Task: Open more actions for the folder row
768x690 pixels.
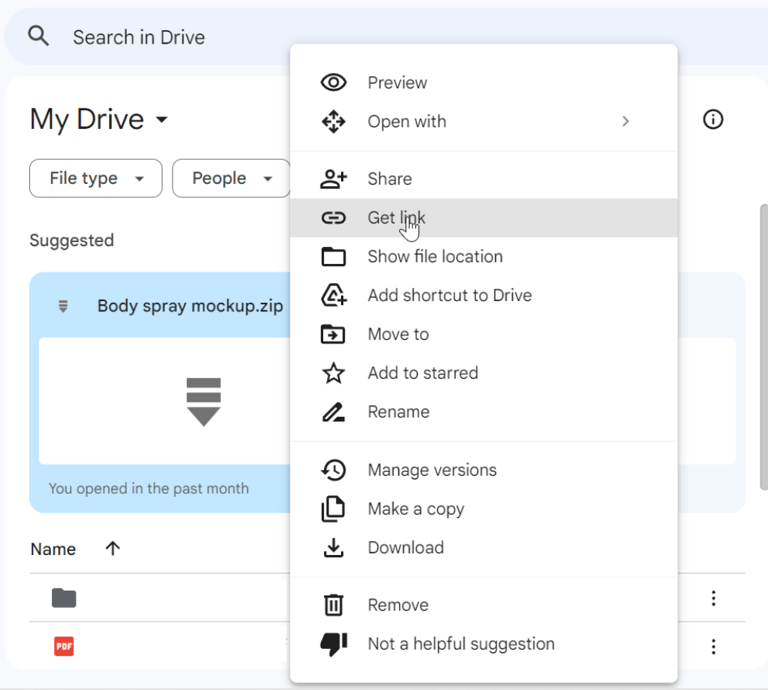Action: point(713,598)
